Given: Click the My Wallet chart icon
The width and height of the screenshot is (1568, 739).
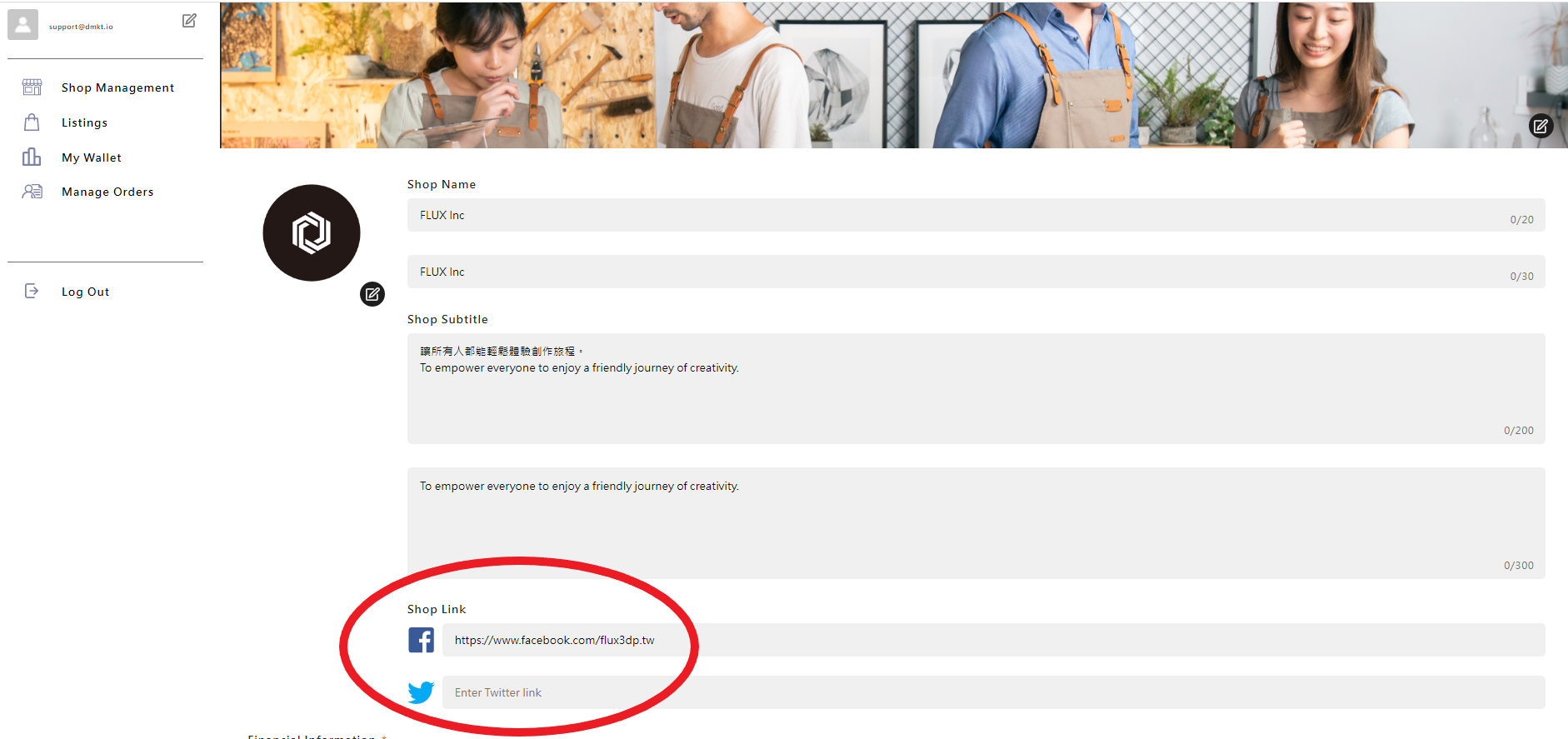Looking at the screenshot, I should [32, 157].
